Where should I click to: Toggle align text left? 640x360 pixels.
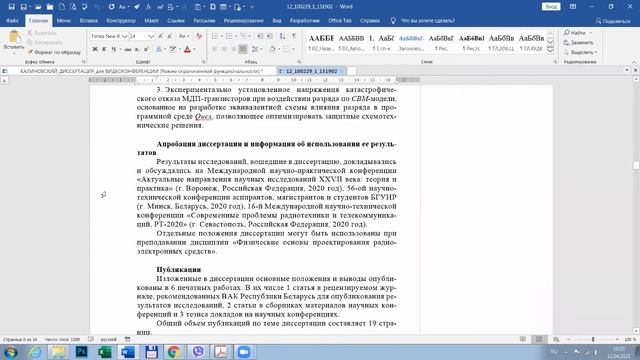click(x=215, y=49)
